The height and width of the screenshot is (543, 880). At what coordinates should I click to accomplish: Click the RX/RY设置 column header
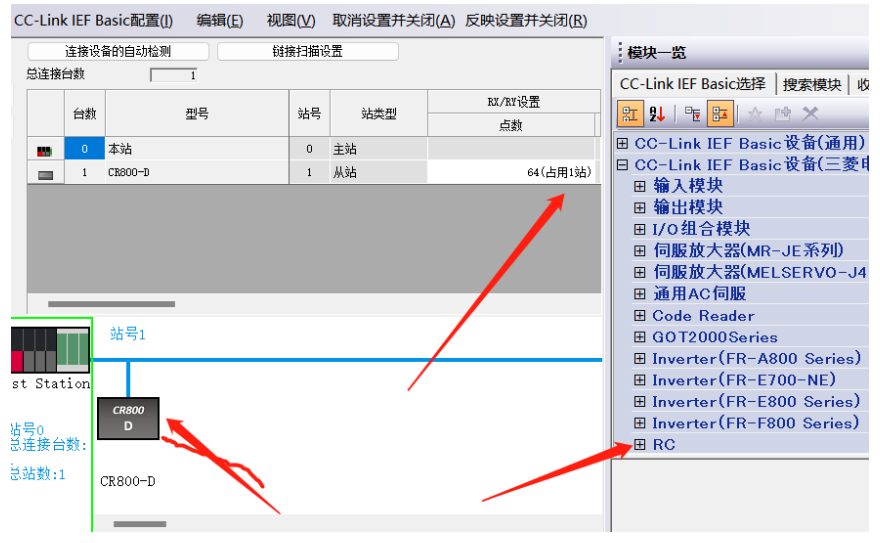point(514,102)
